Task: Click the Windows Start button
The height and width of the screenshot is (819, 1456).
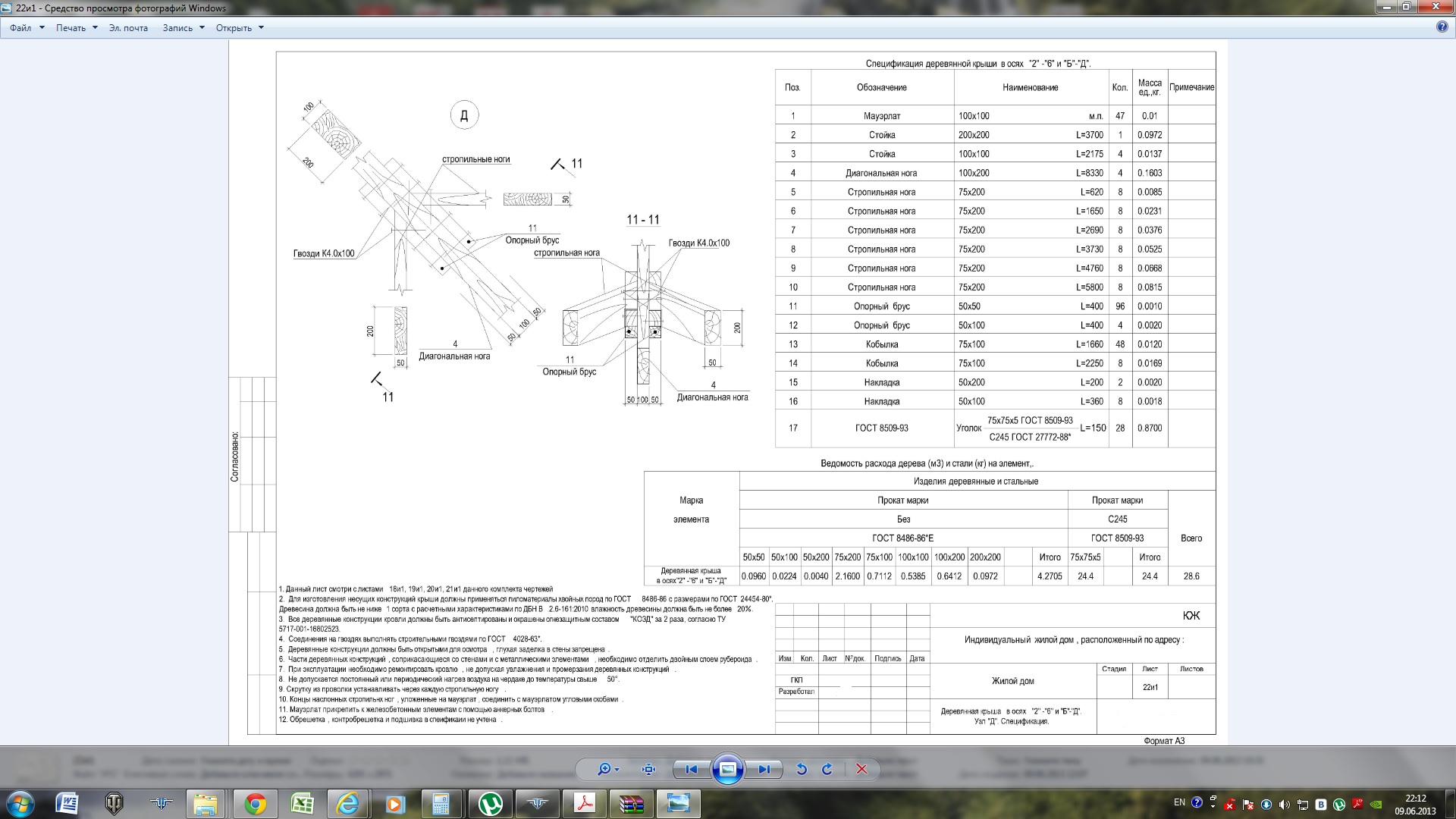Action: (20, 803)
